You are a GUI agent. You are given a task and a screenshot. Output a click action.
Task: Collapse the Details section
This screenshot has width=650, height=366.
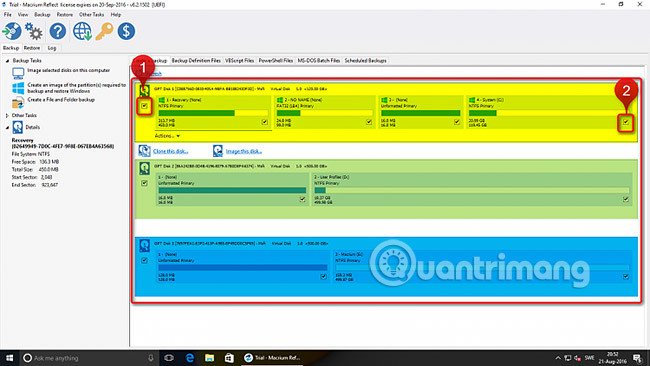coord(7,127)
